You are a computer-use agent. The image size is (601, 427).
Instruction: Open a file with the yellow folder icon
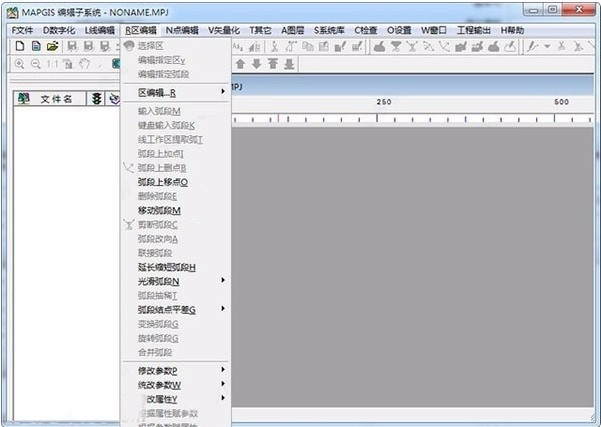point(52,46)
